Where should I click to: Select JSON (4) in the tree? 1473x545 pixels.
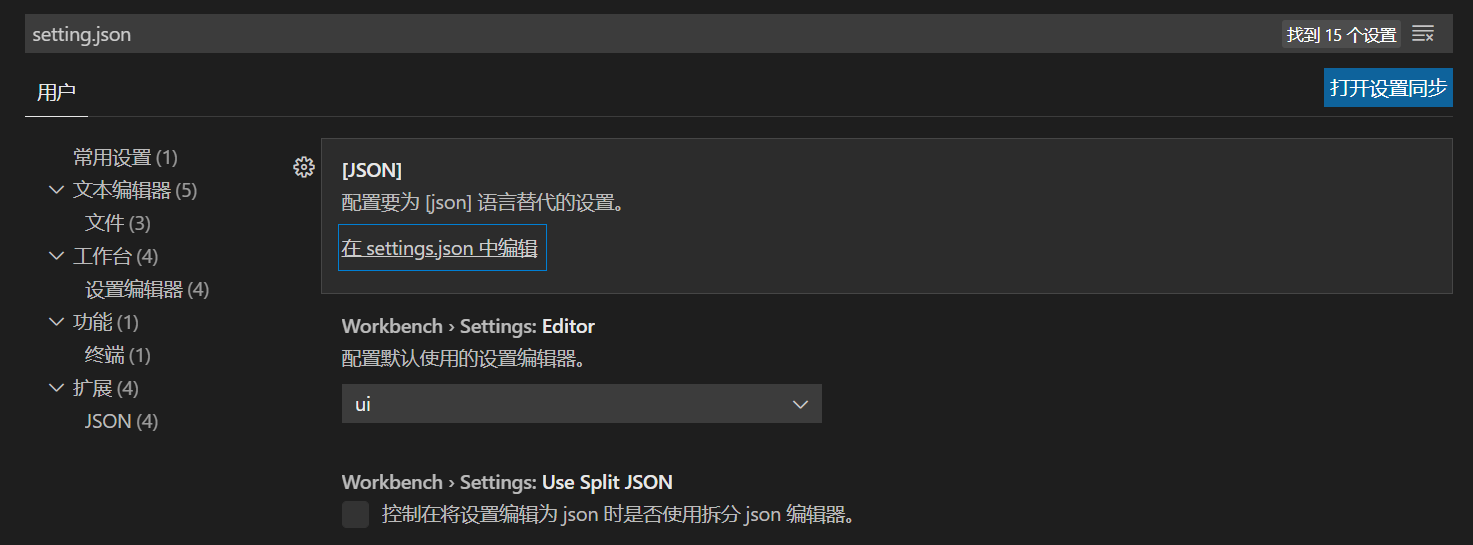tap(121, 421)
